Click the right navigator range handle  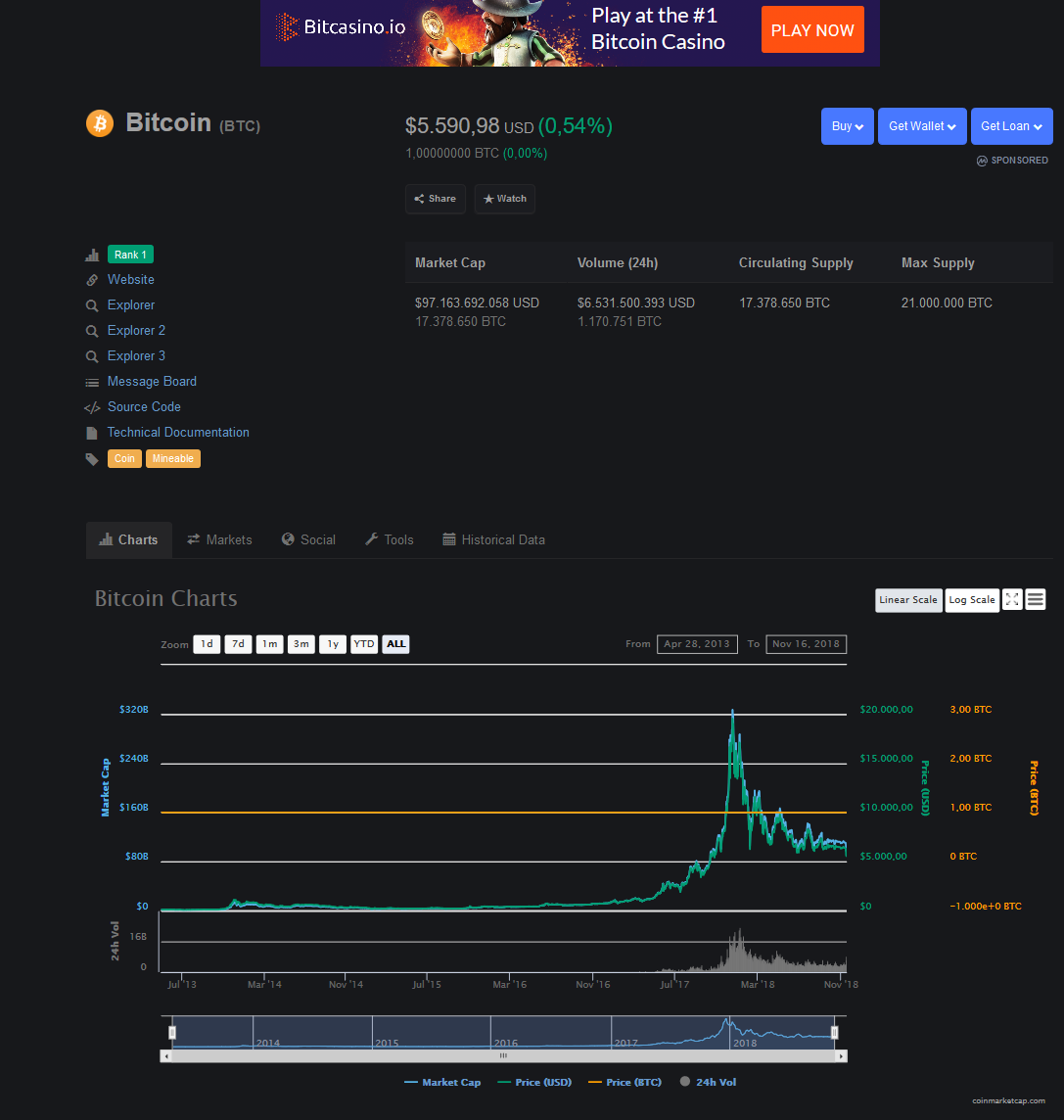tap(834, 1033)
